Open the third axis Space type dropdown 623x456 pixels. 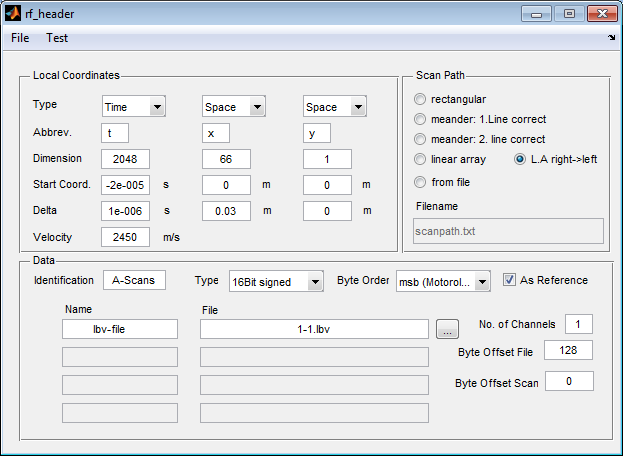335,106
